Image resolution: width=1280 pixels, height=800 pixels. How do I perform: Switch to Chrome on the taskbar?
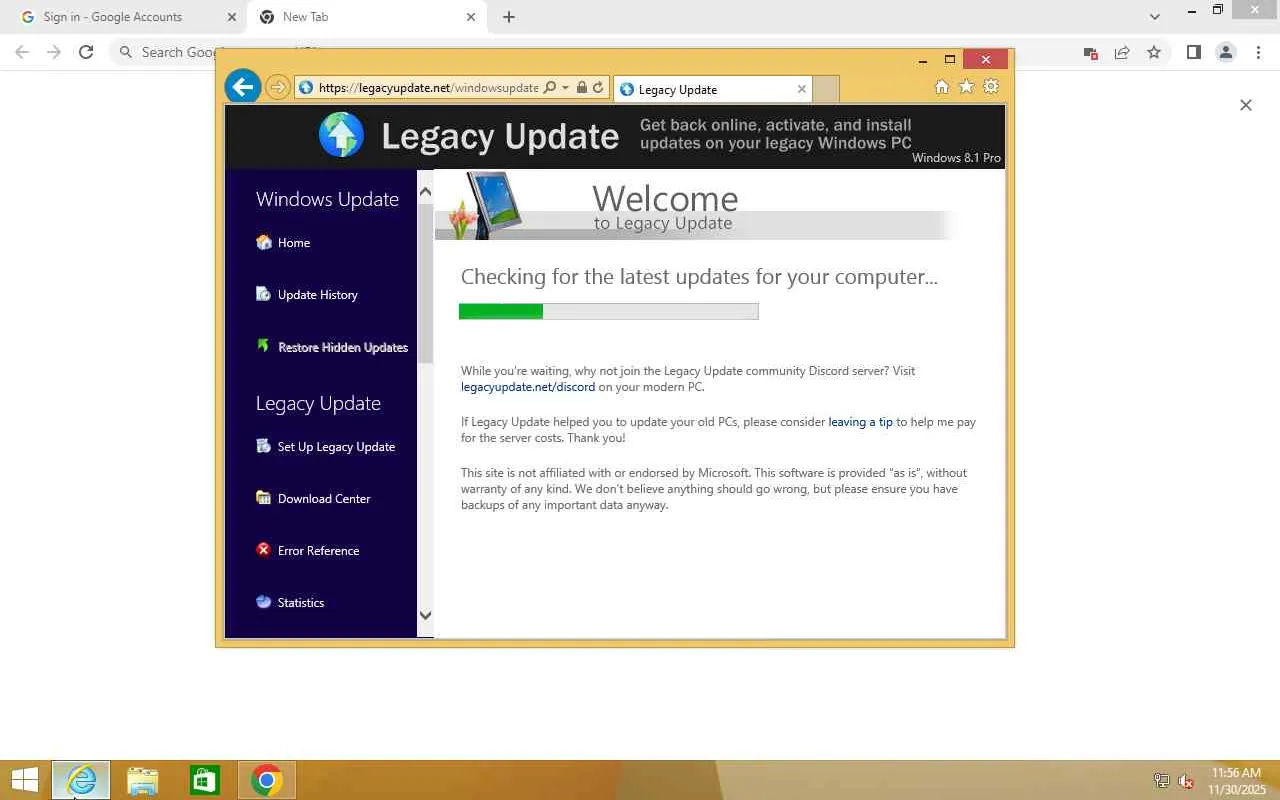click(267, 780)
